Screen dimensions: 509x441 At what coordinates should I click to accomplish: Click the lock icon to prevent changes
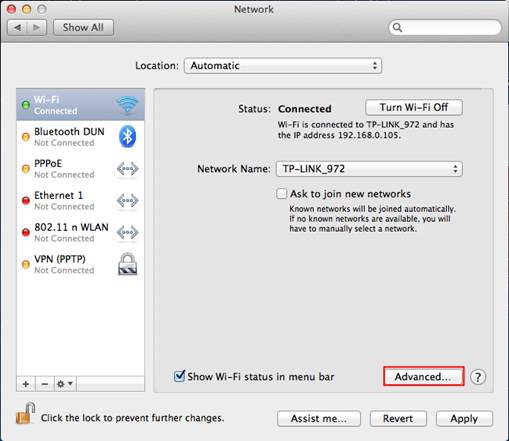tap(26, 413)
